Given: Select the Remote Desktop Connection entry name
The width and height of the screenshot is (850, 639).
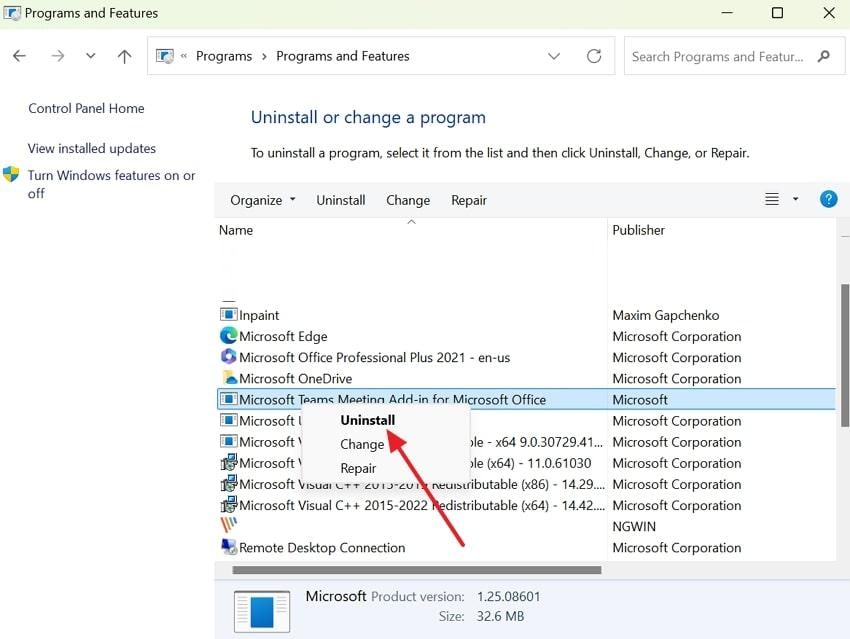Looking at the screenshot, I should [322, 548].
